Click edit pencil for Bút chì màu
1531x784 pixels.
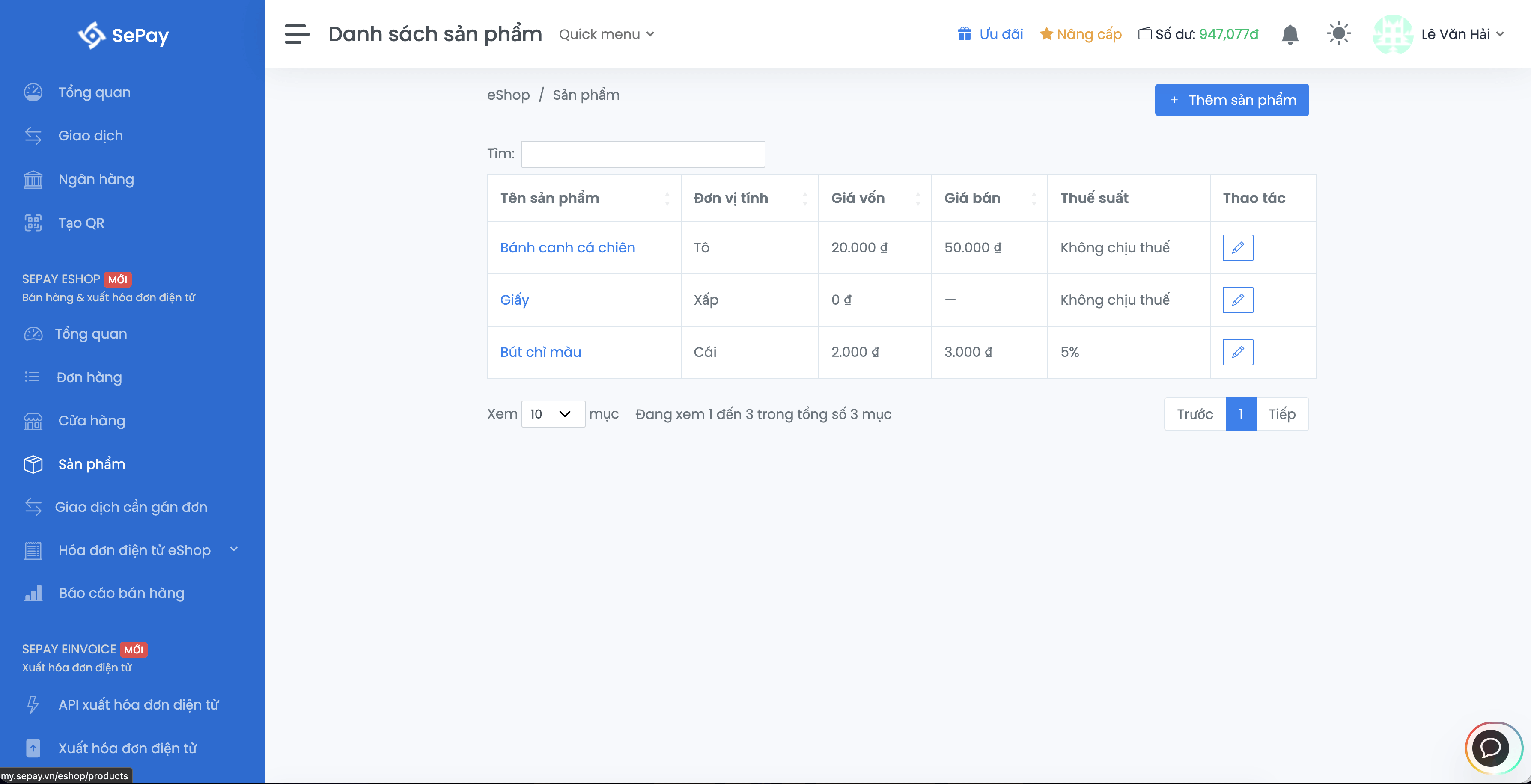click(x=1237, y=352)
